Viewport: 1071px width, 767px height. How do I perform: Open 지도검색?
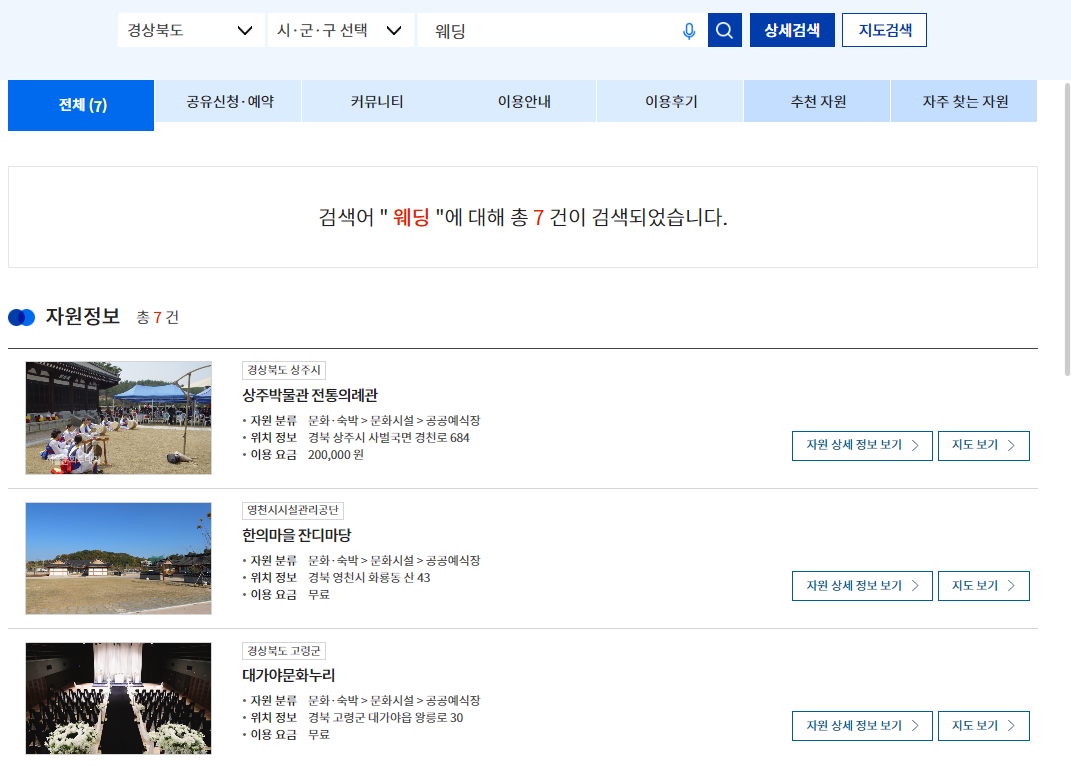click(x=884, y=29)
